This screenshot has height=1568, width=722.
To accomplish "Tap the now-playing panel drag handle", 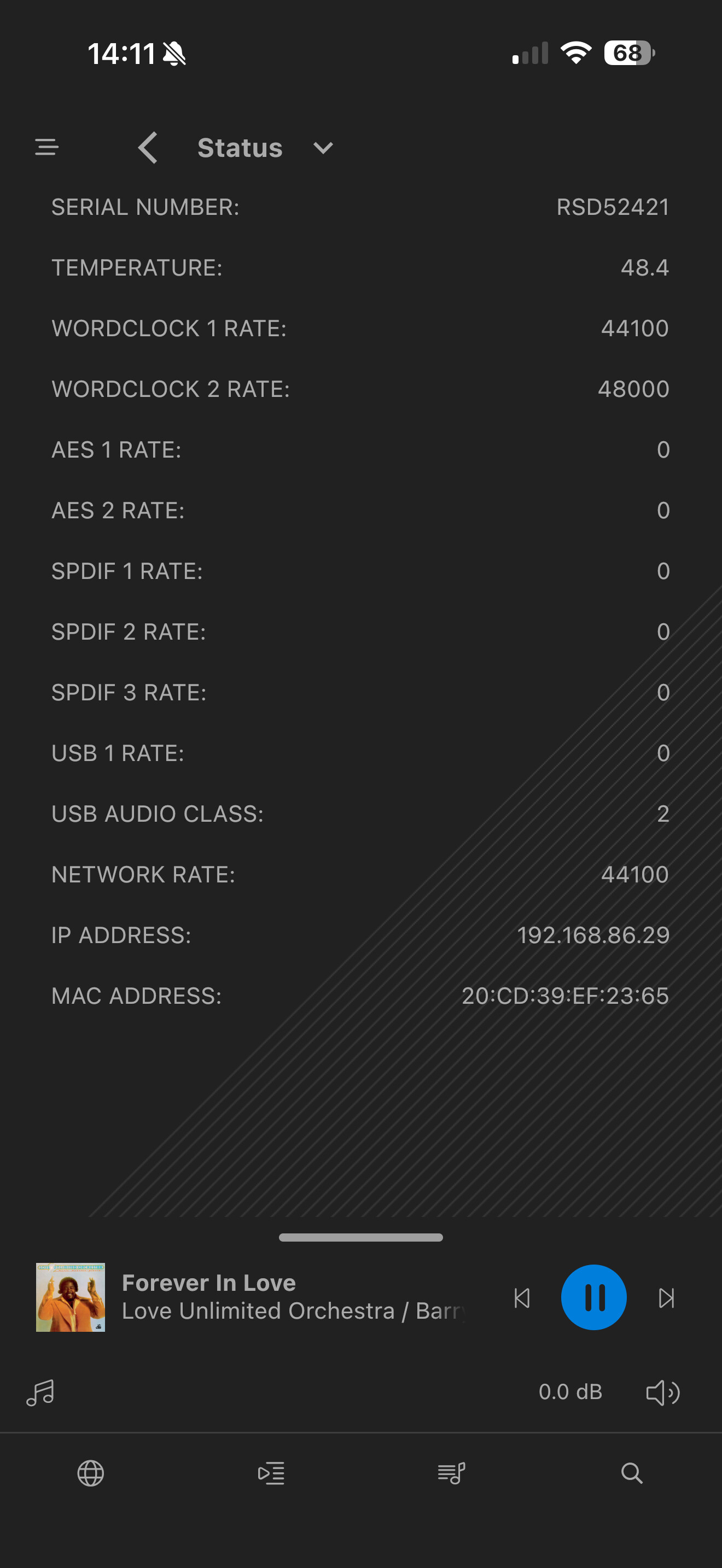I will click(x=360, y=1237).
